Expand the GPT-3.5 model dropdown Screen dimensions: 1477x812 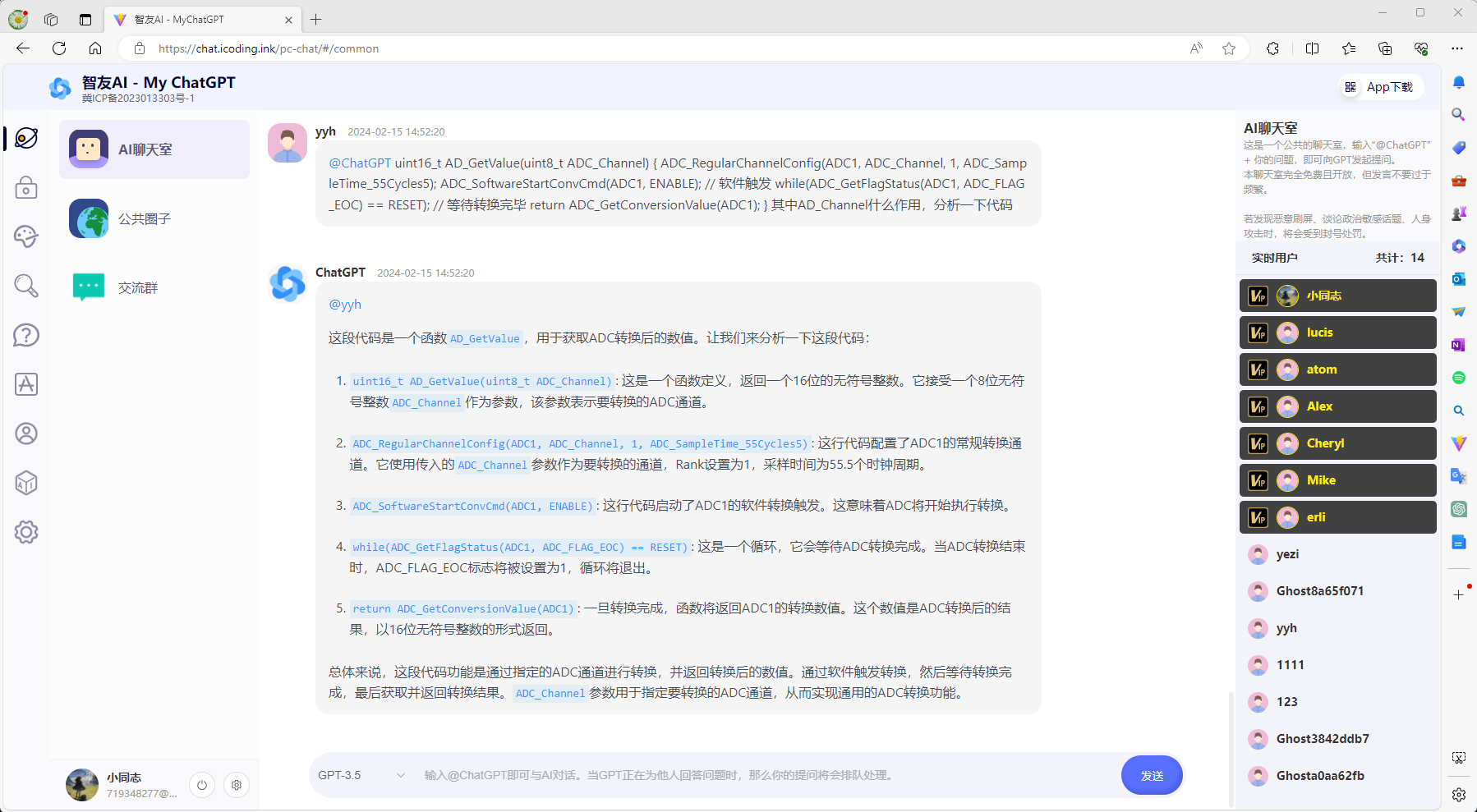pos(361,775)
